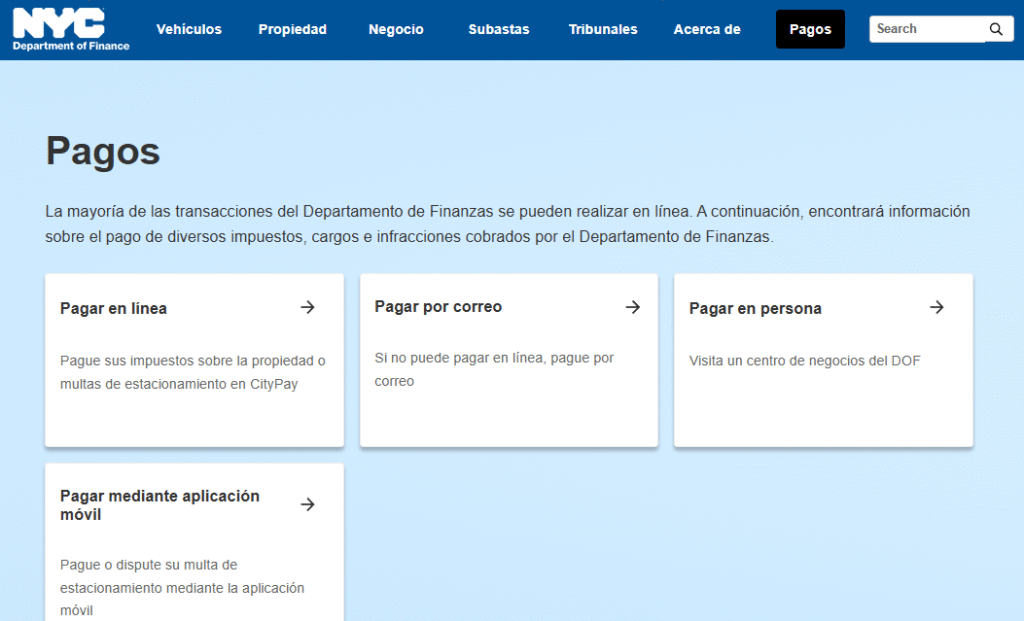Click the NYC Department of Finance logo
Image resolution: width=1024 pixels, height=621 pixels.
pyautogui.click(x=70, y=29)
